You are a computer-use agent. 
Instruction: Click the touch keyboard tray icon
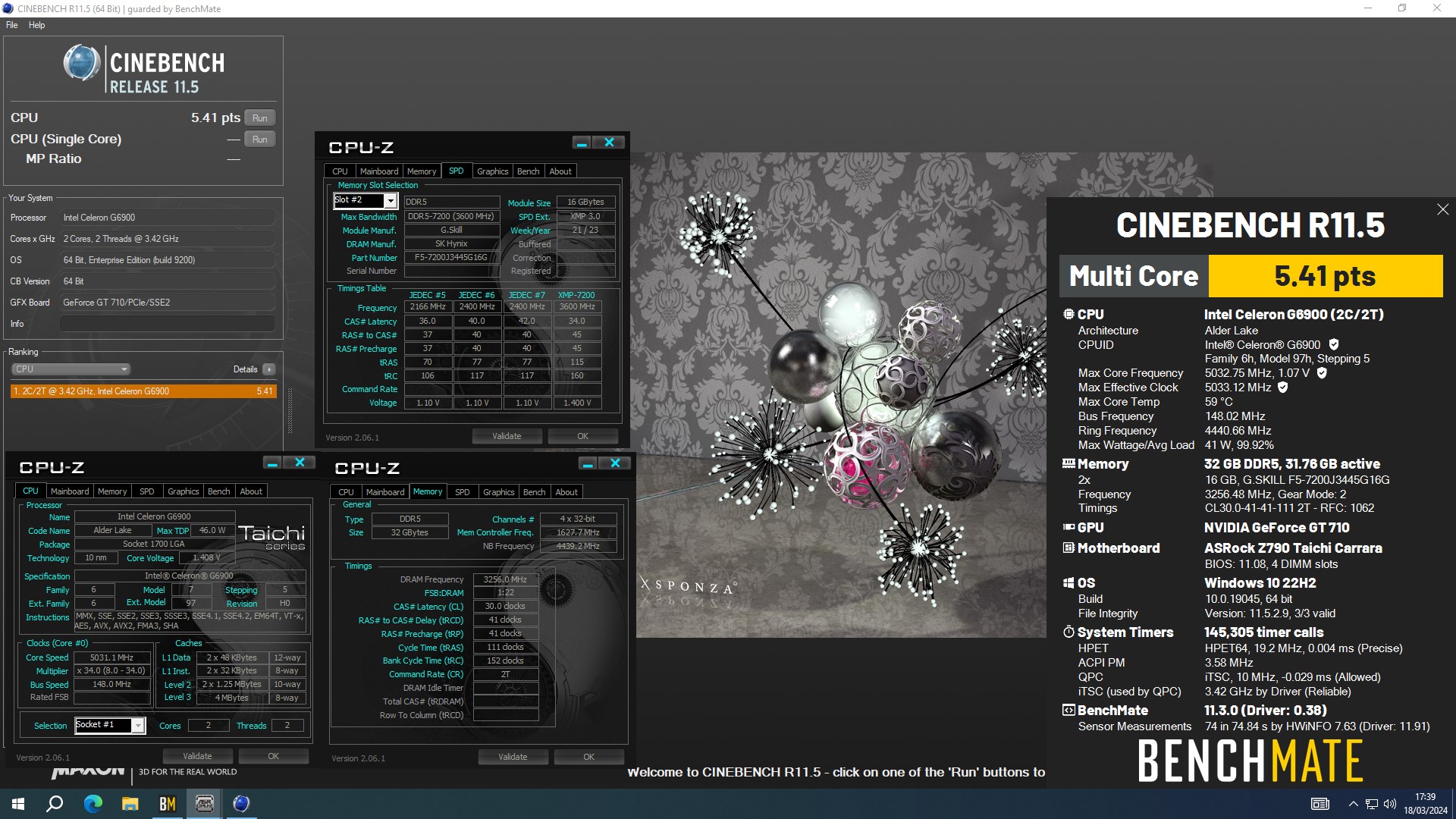click(1320, 804)
